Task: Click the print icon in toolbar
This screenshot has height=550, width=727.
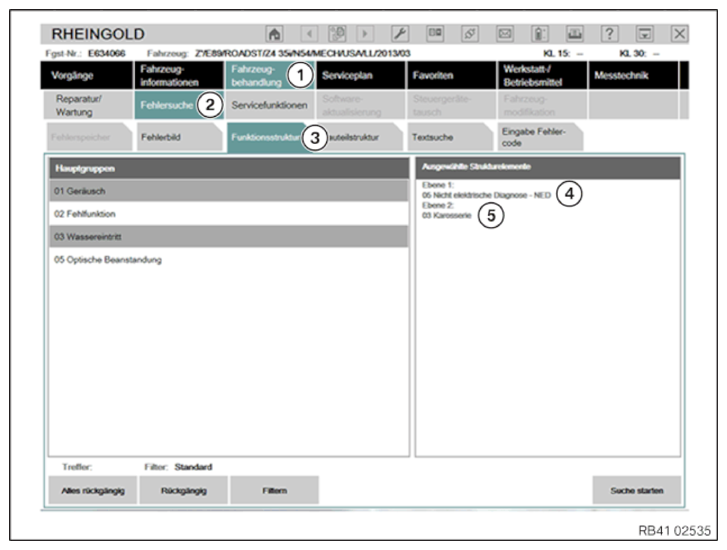Action: click(574, 34)
